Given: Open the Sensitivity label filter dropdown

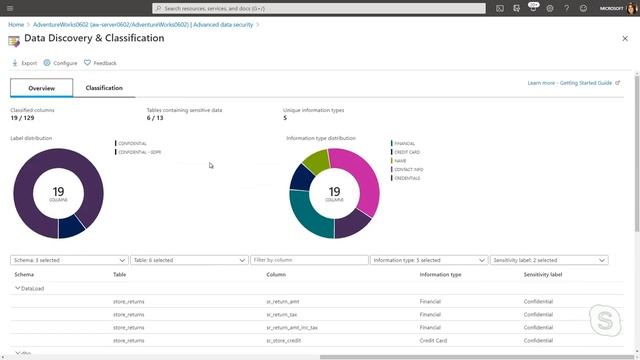Looking at the screenshot, I should pos(549,260).
